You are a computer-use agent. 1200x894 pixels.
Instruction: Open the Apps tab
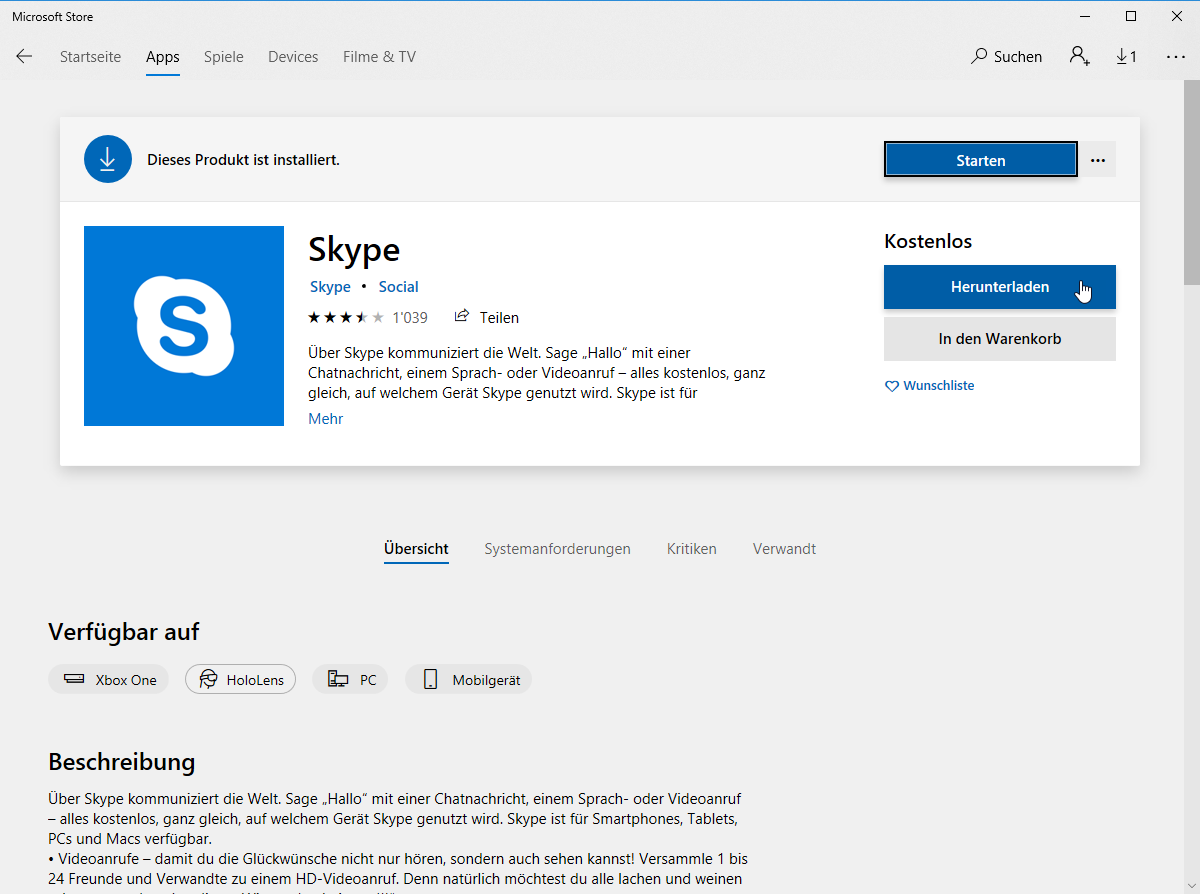coord(163,57)
